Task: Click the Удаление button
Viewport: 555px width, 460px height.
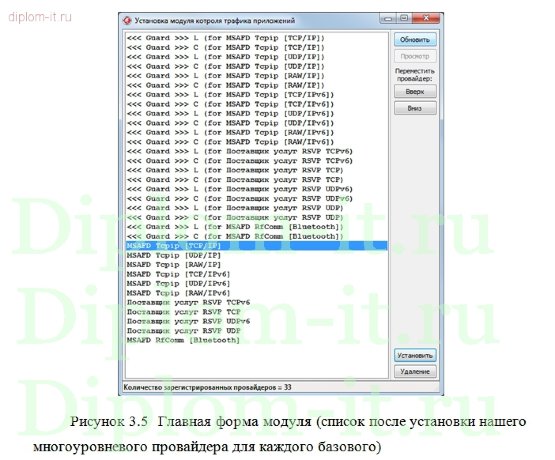Action: coord(415,372)
